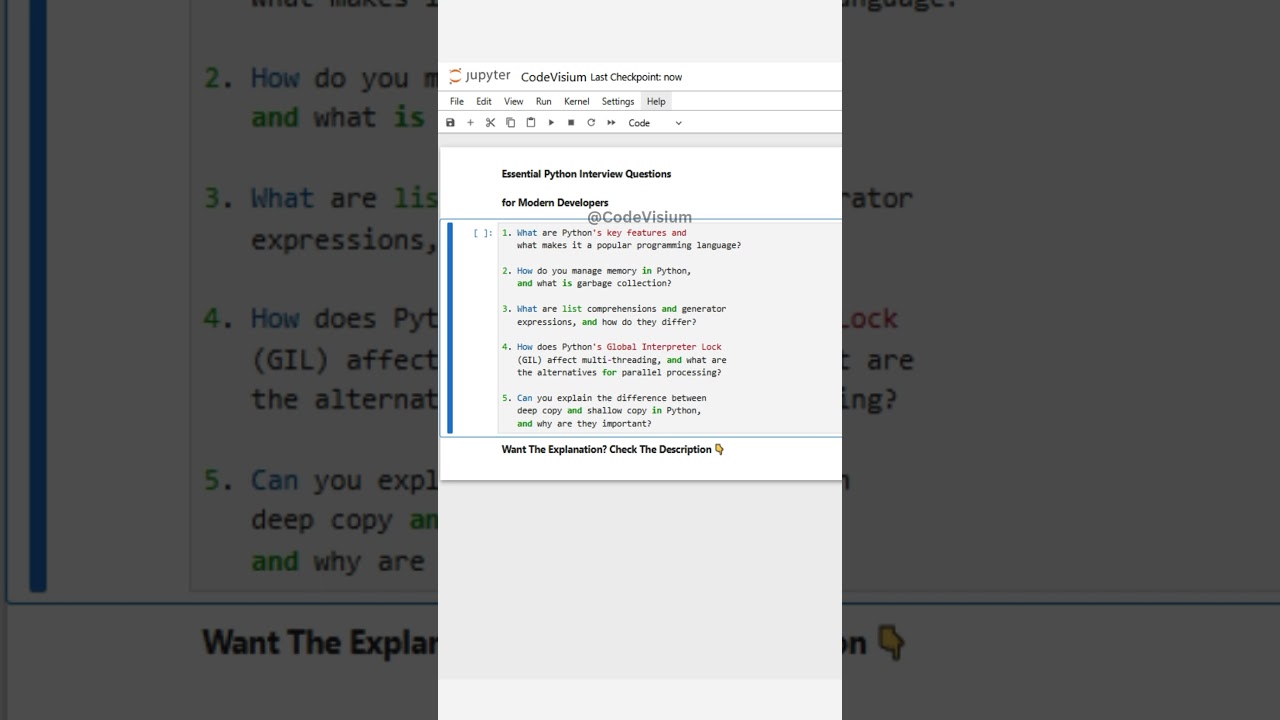Open the Run menu
The width and height of the screenshot is (1280, 720).
tap(543, 101)
